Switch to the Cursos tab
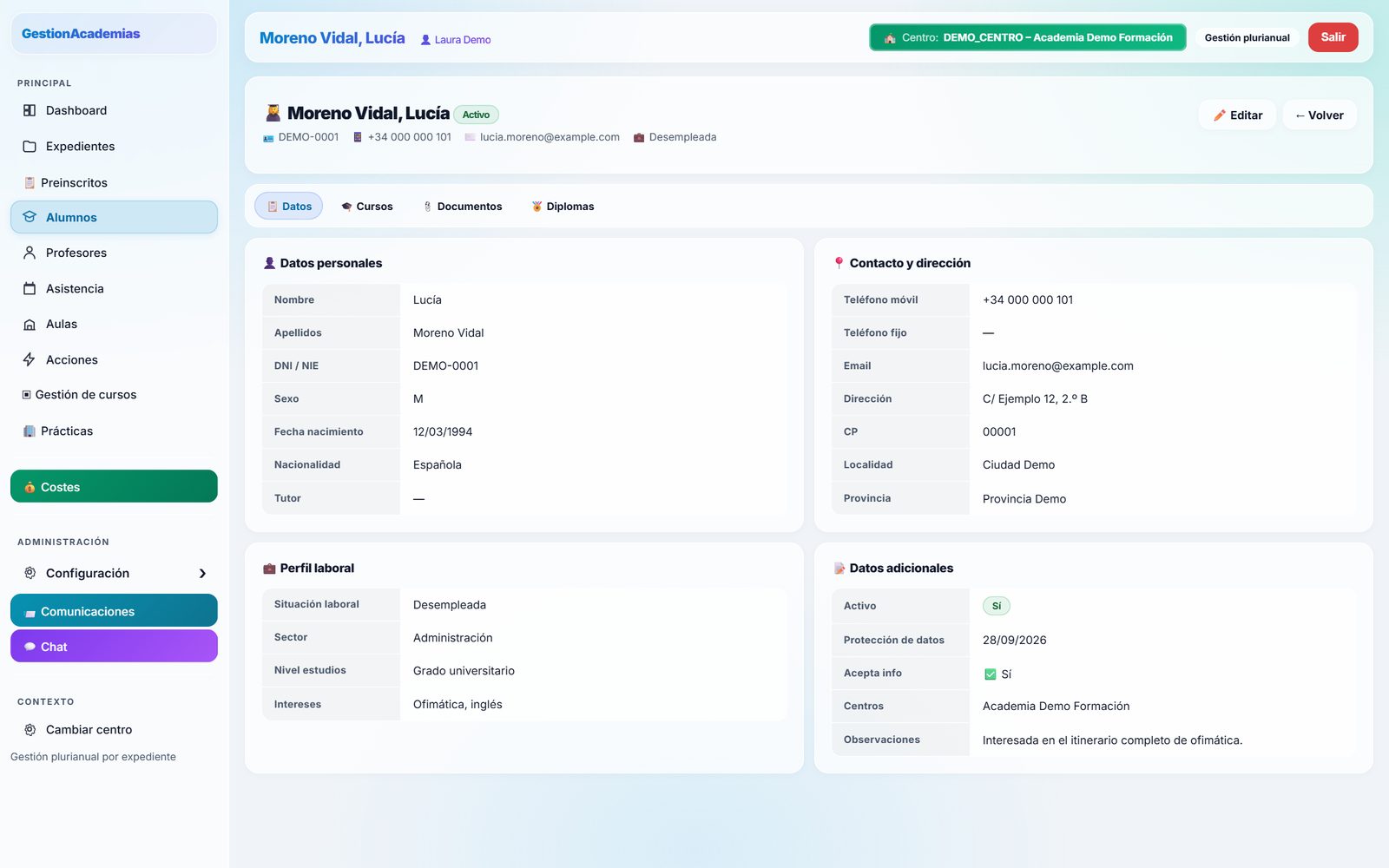 coord(366,206)
